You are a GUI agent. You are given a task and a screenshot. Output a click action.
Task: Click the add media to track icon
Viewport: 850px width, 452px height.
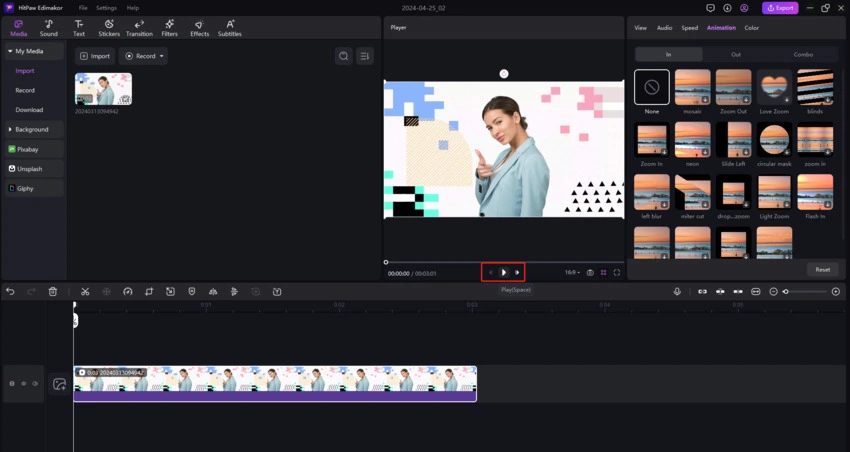60,384
